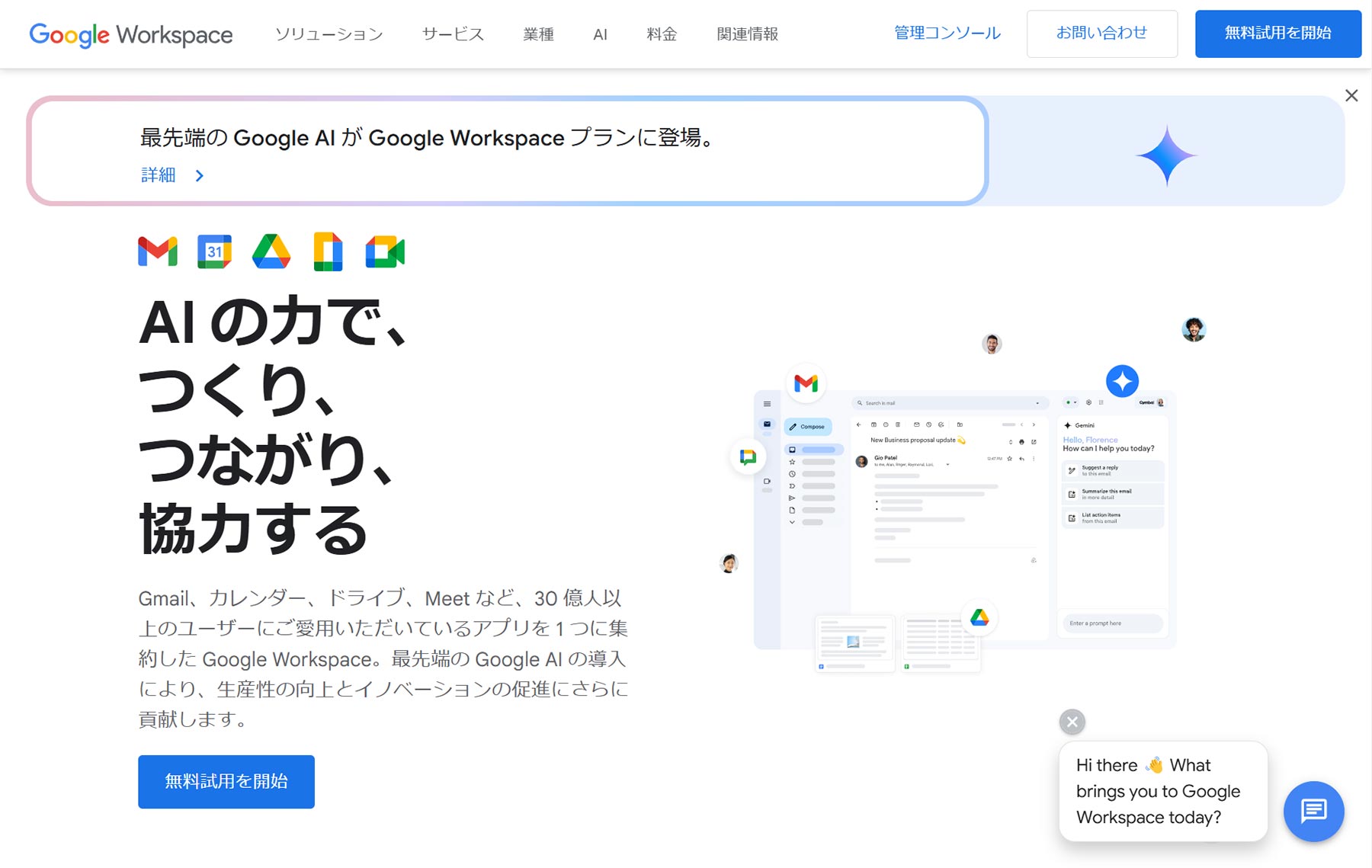
Task: Click the avatar above the mail search bar
Action: 992,344
